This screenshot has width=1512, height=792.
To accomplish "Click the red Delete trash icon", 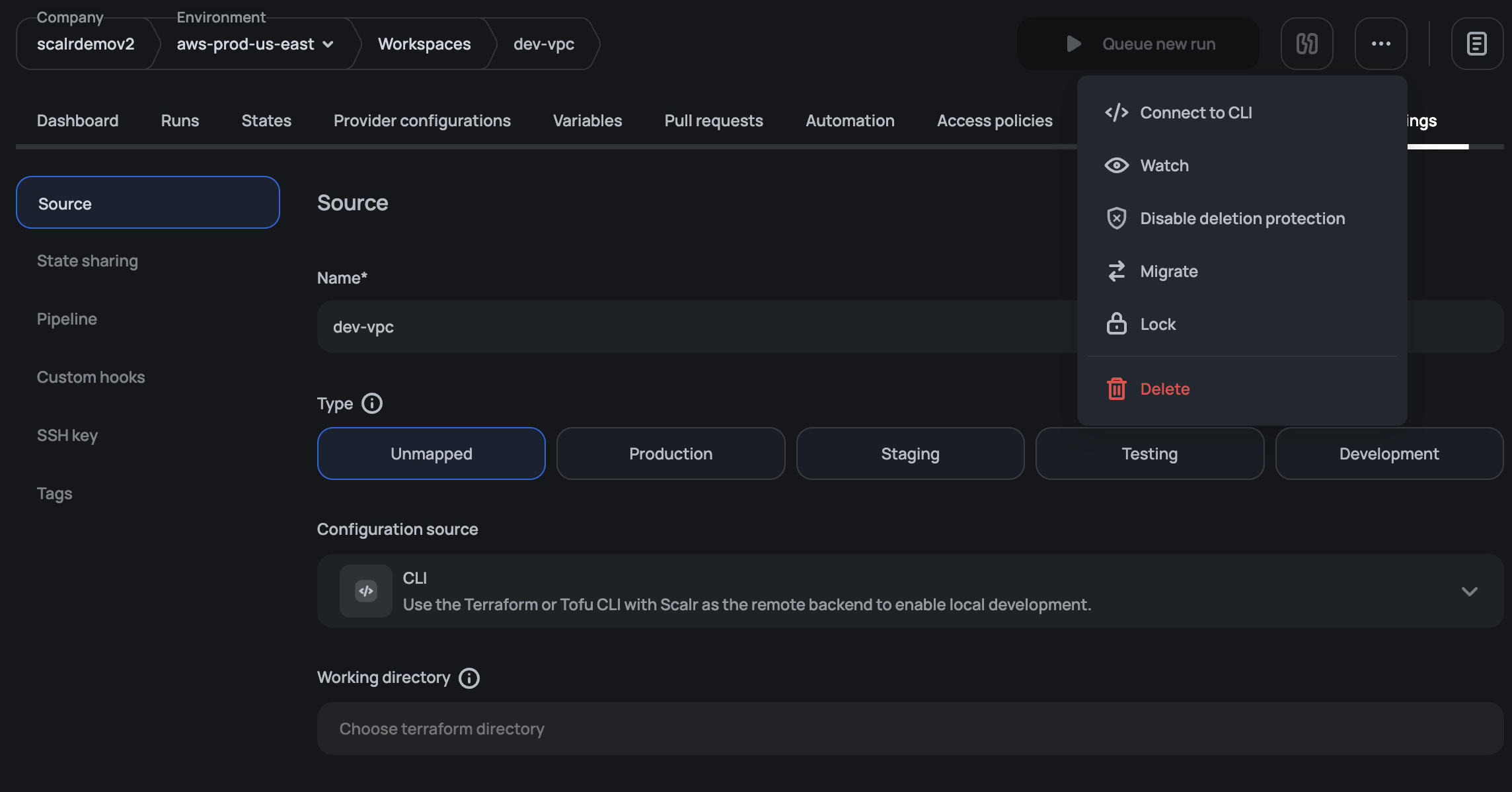I will 1116,389.
